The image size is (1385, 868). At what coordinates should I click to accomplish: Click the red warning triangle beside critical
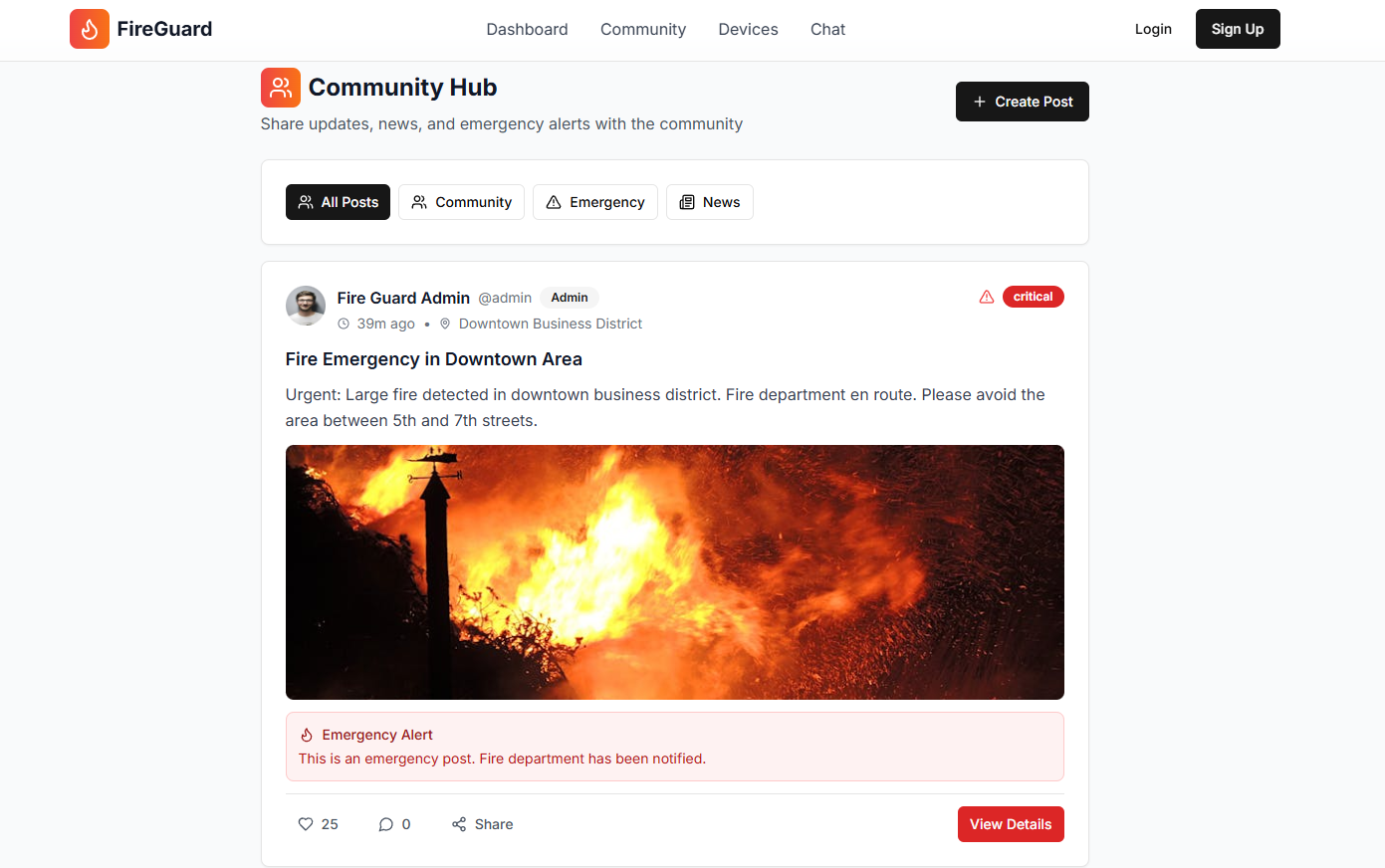point(987,297)
